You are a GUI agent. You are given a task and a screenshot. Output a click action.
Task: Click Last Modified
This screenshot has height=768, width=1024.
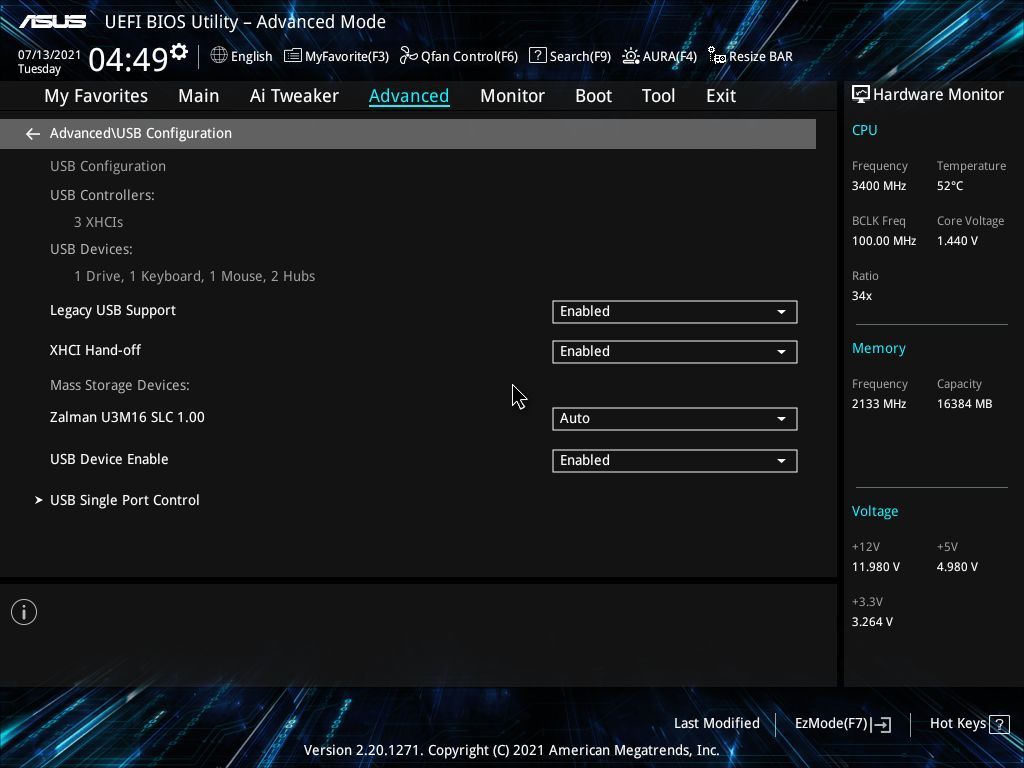(x=716, y=724)
